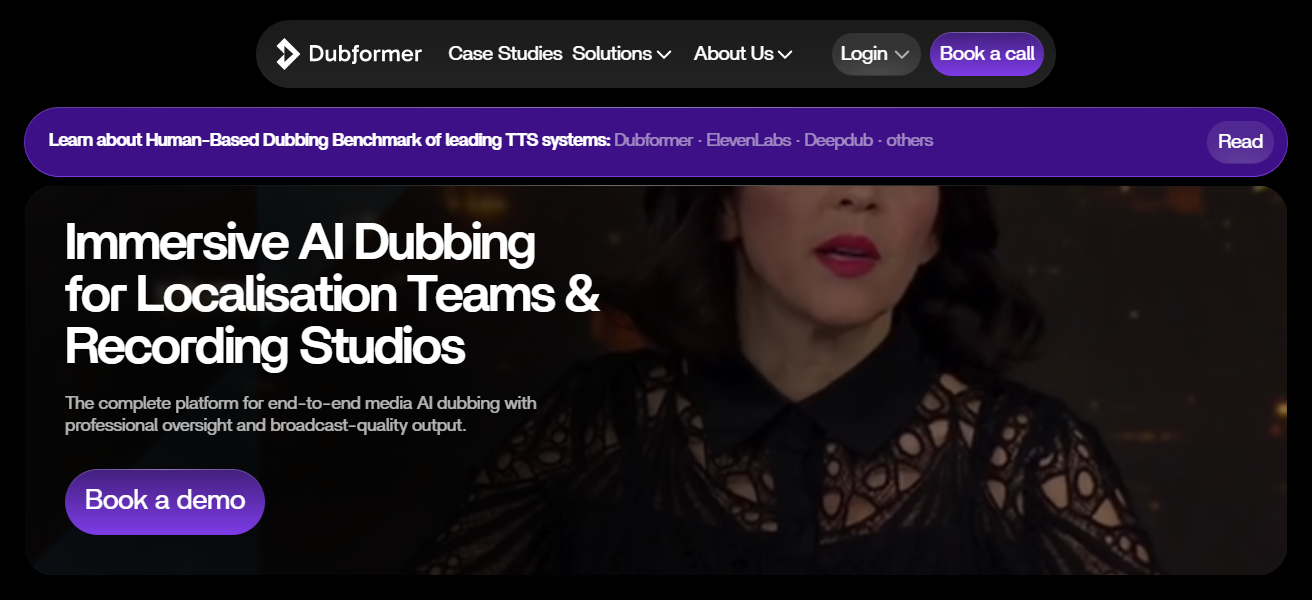
Task: Expand the Solutions dropdown
Action: pyautogui.click(x=621, y=54)
